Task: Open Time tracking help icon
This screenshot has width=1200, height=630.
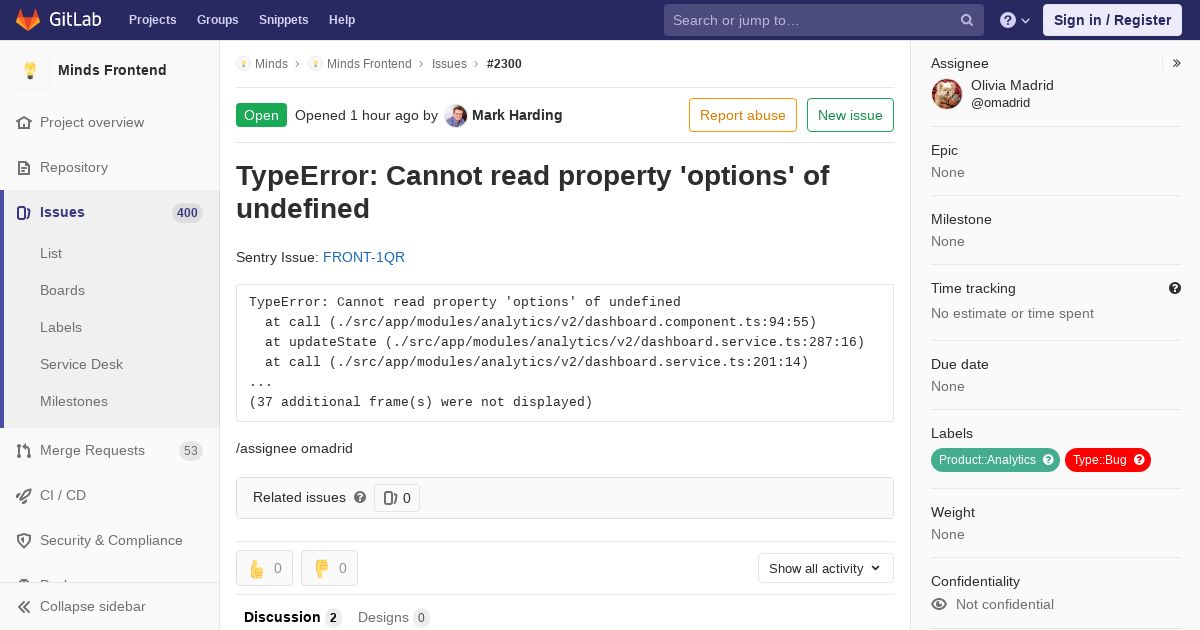Action: (x=1175, y=288)
